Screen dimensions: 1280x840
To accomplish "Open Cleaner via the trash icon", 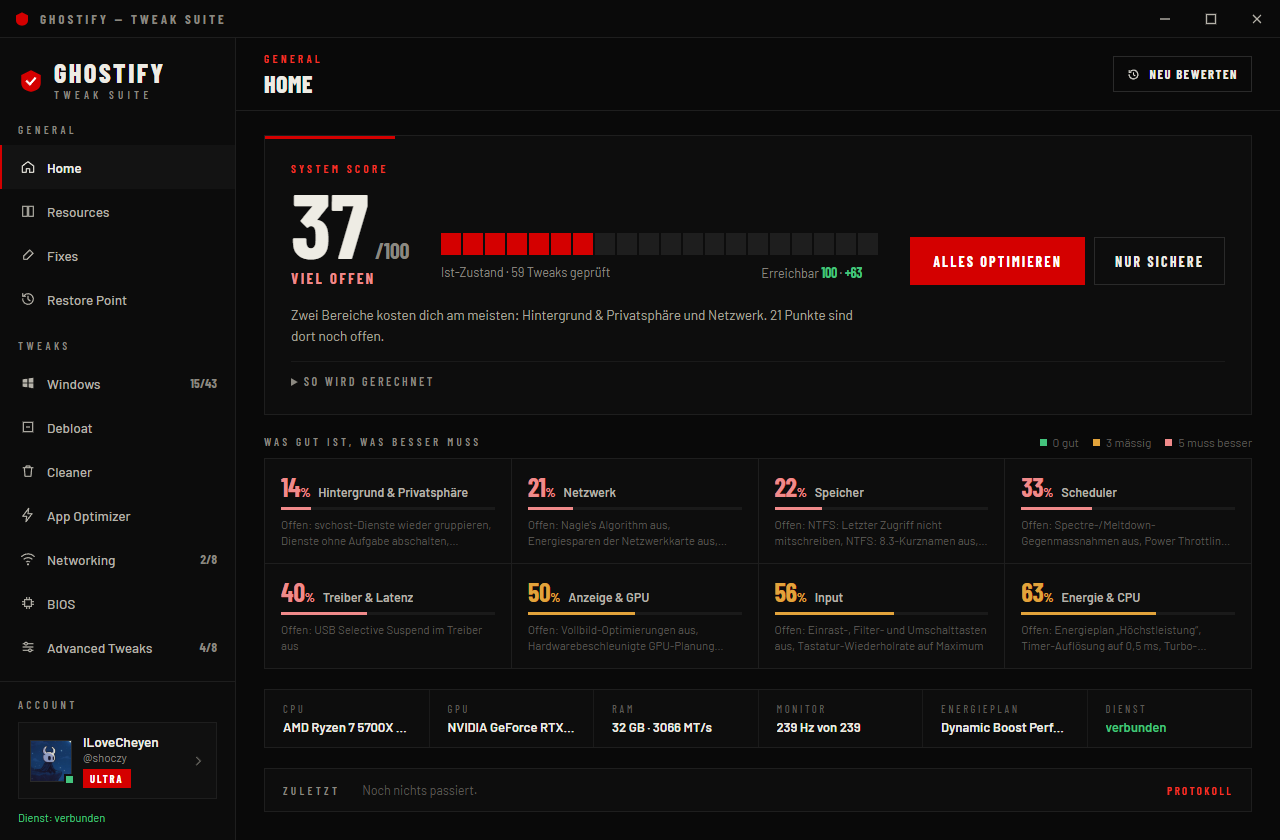I will [x=28, y=472].
